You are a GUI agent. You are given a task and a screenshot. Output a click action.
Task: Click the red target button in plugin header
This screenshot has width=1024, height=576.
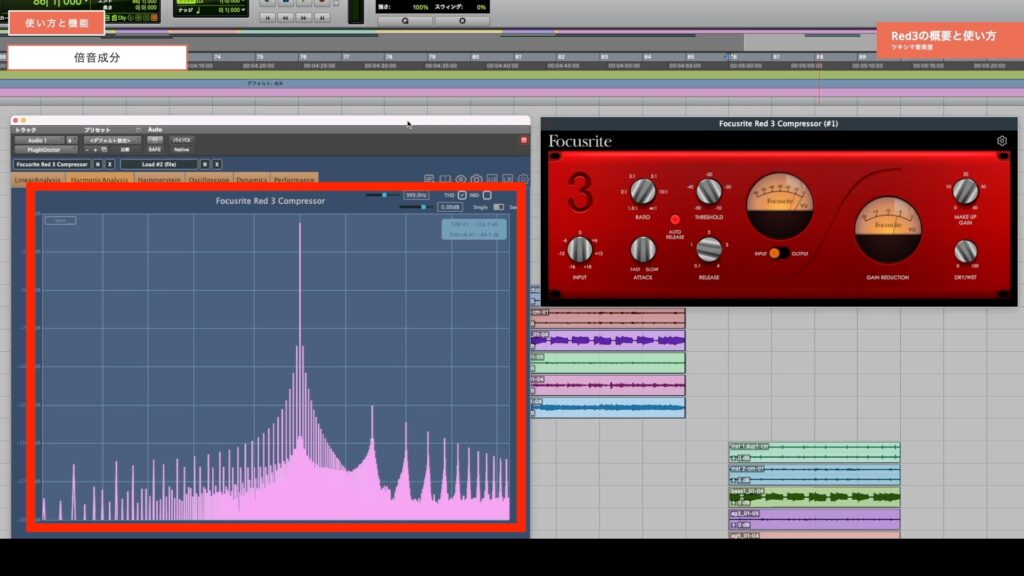tap(524, 140)
